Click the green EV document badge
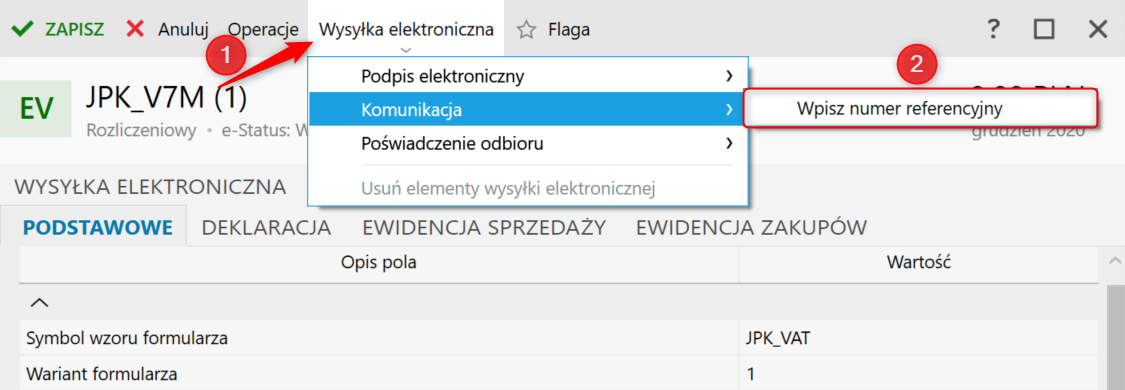This screenshot has height=390, width=1125. 37,108
